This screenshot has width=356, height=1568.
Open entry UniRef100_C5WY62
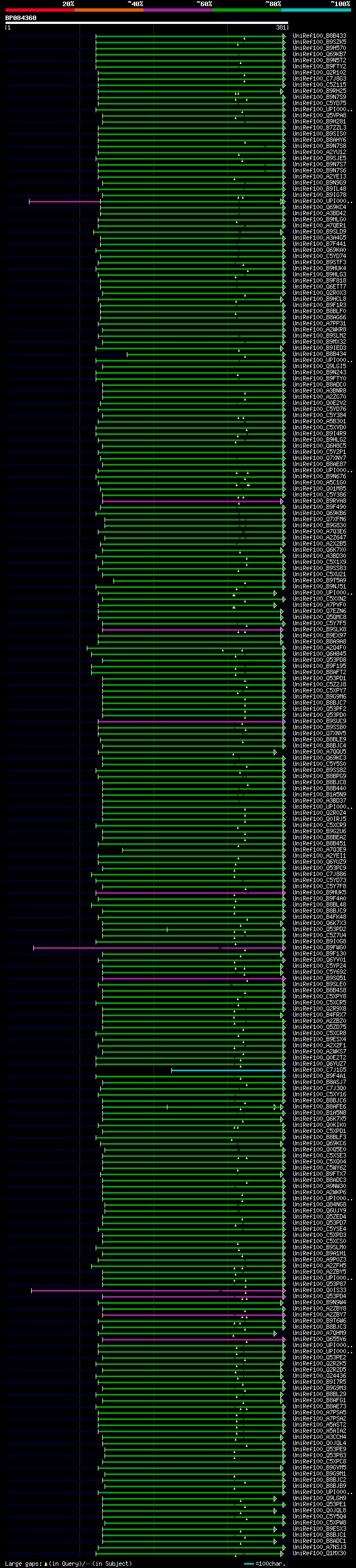[x=319, y=1168]
